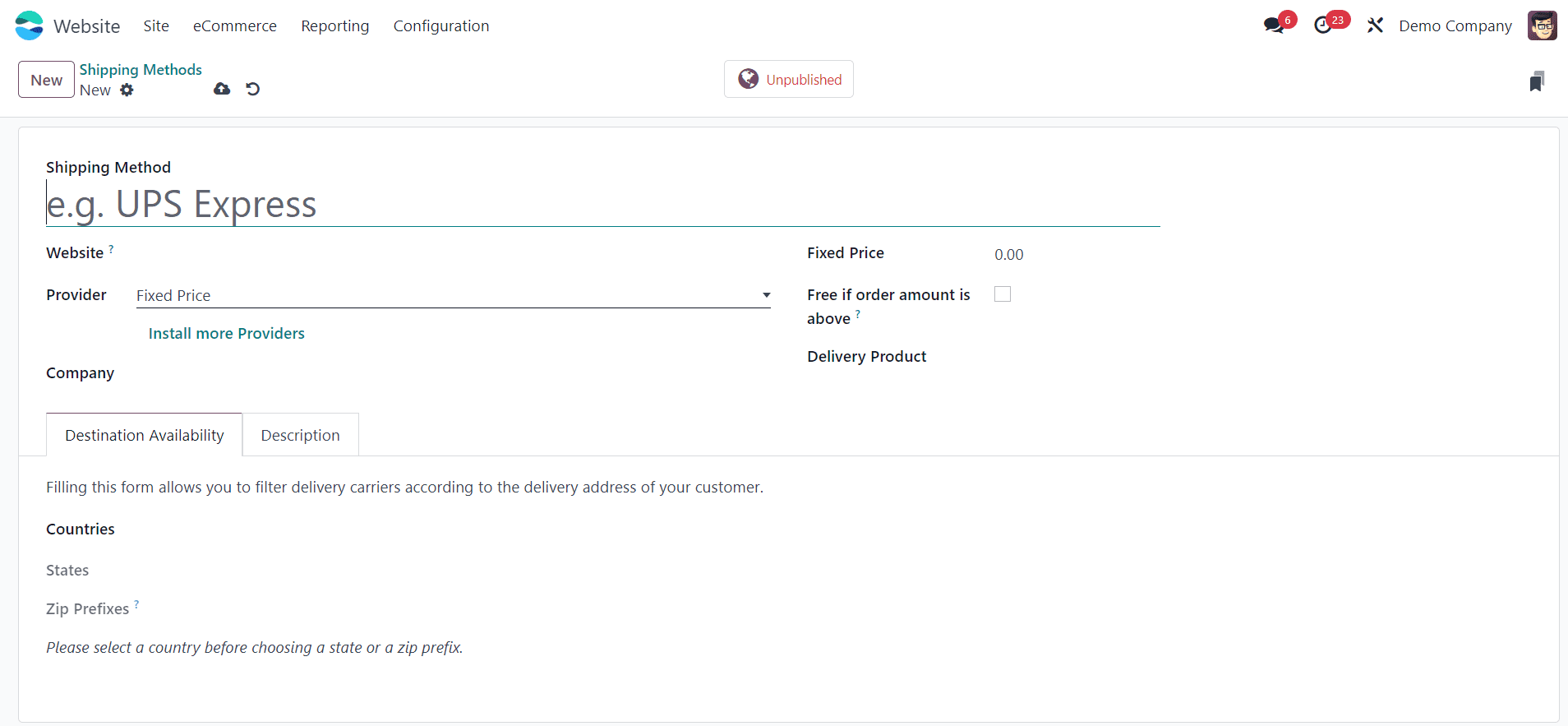Go back to Shipping Methods breadcrumb
Viewport: 1568px width, 726px height.
coord(141,70)
